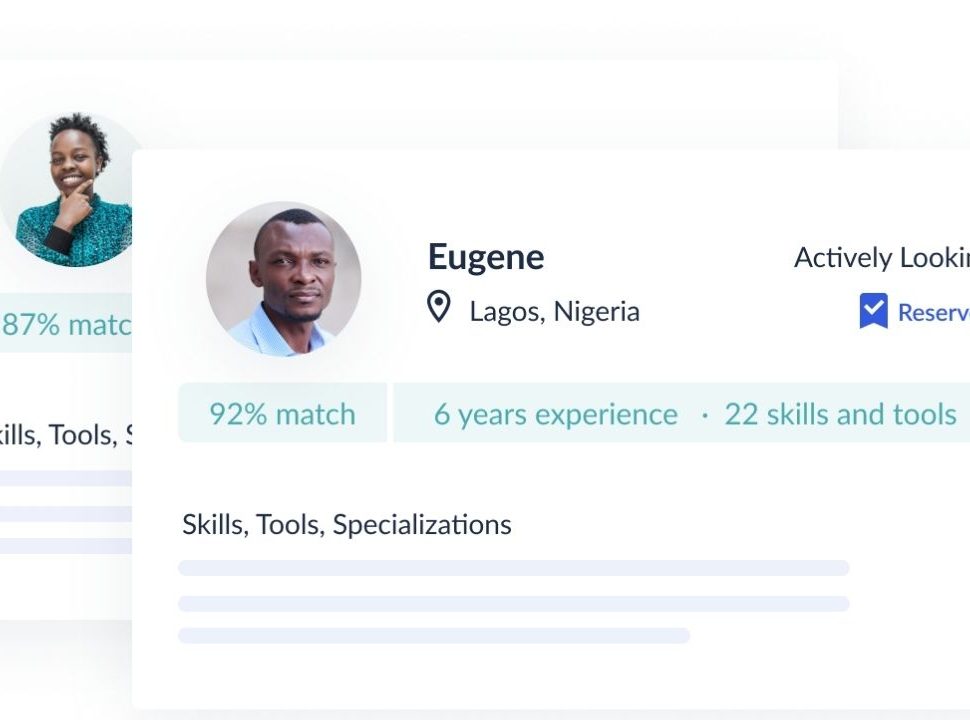Screen dimensions: 970x720
Task: Click the bottom placeholder bar on back card
Action: 66,546
